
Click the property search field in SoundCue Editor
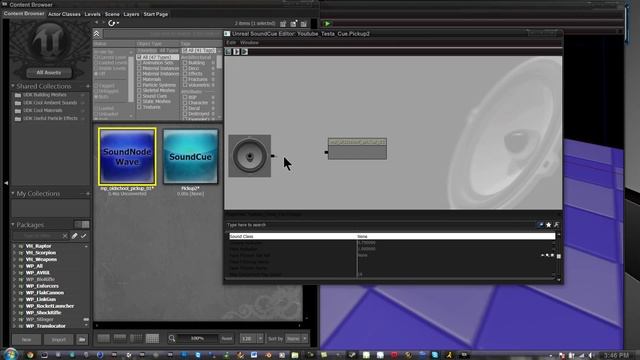pyautogui.click(x=380, y=225)
